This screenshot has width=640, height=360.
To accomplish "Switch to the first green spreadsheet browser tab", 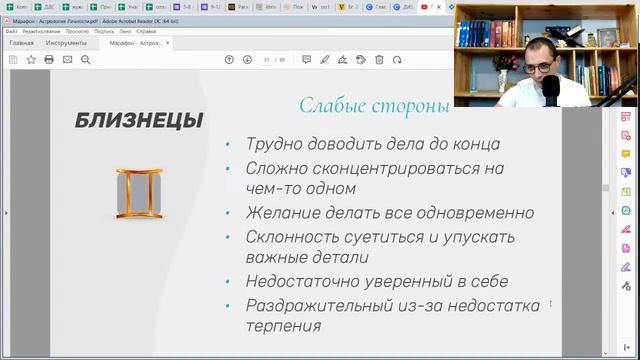I will (17, 7).
